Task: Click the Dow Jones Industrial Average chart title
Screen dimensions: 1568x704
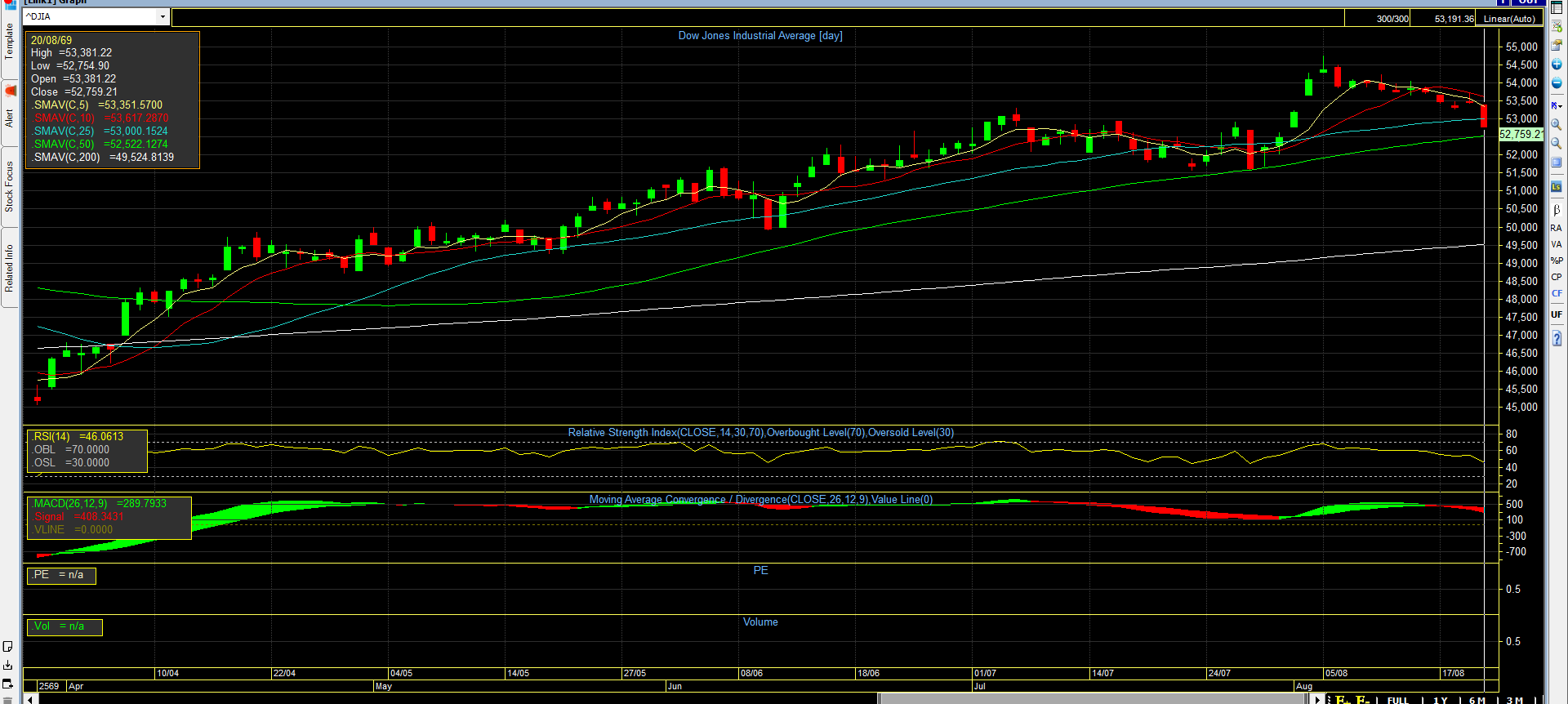Action: [x=760, y=36]
